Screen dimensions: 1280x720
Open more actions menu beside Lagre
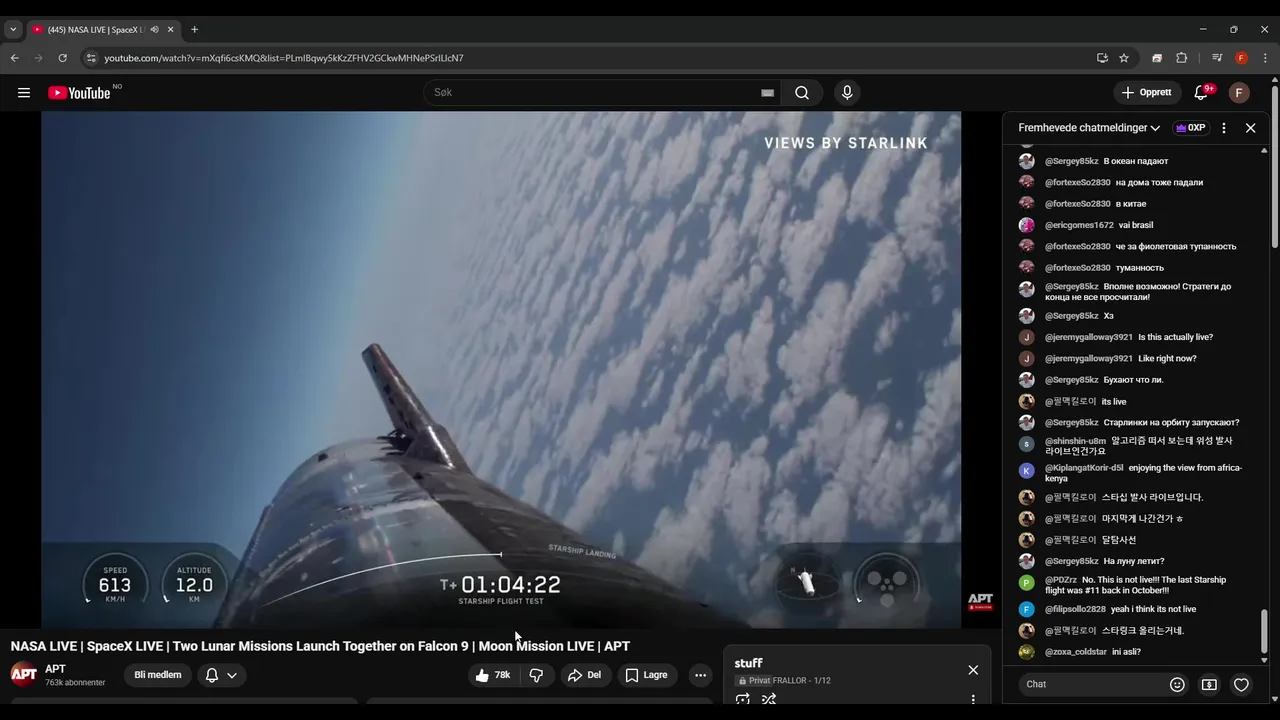(x=700, y=675)
